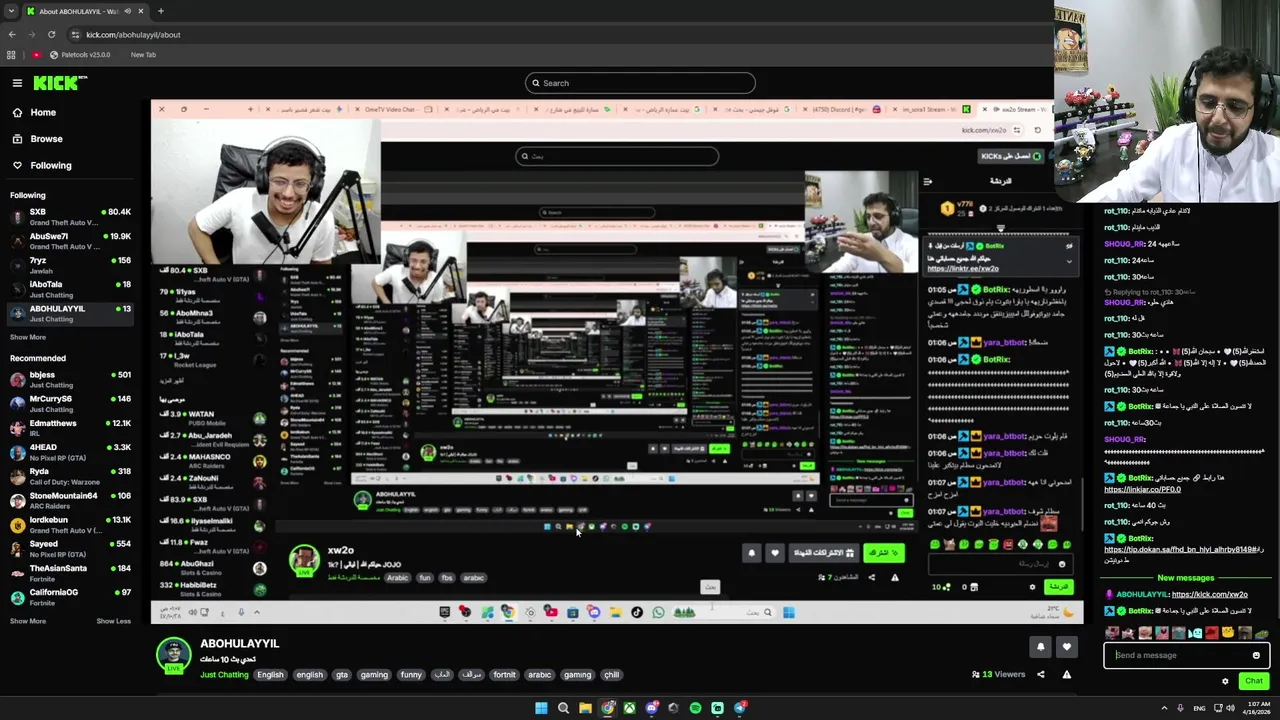Share the ABOHULAYYIL stream
1280x720 pixels.
click(1040, 674)
